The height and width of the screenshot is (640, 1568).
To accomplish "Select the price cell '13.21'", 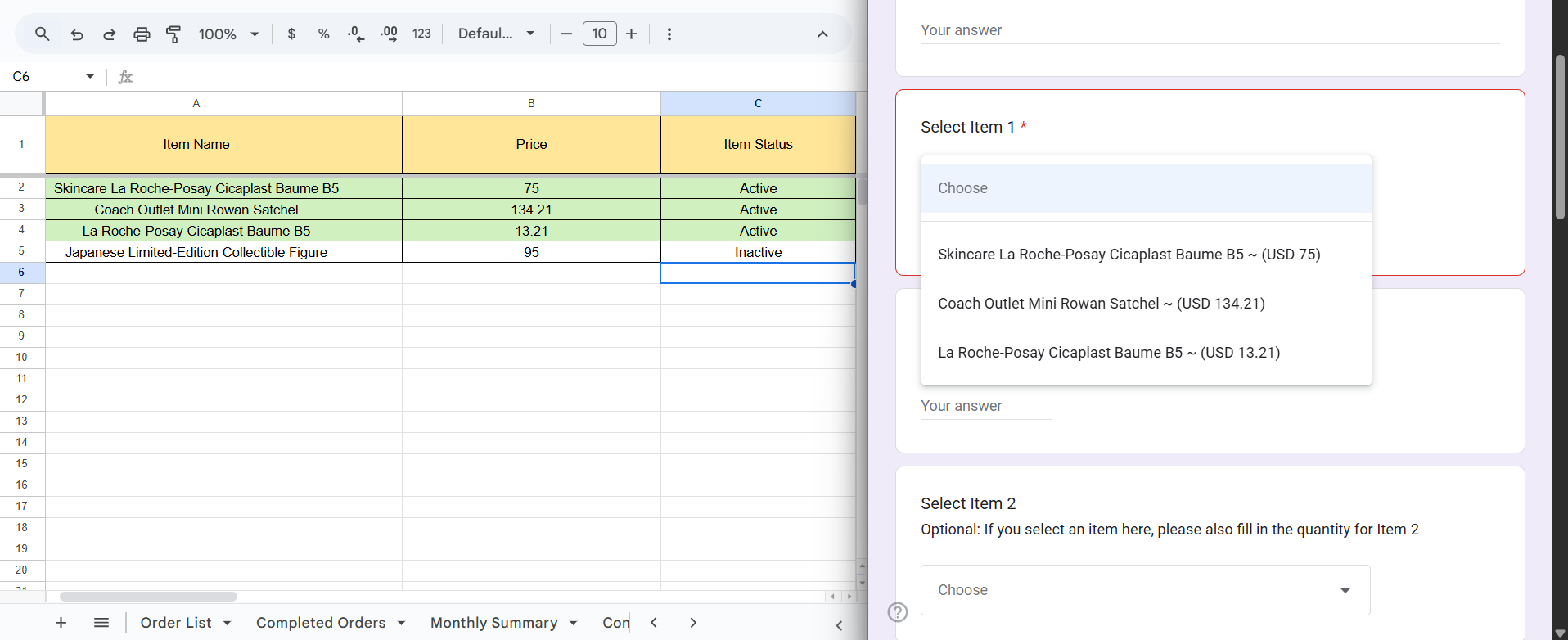I will [x=531, y=231].
